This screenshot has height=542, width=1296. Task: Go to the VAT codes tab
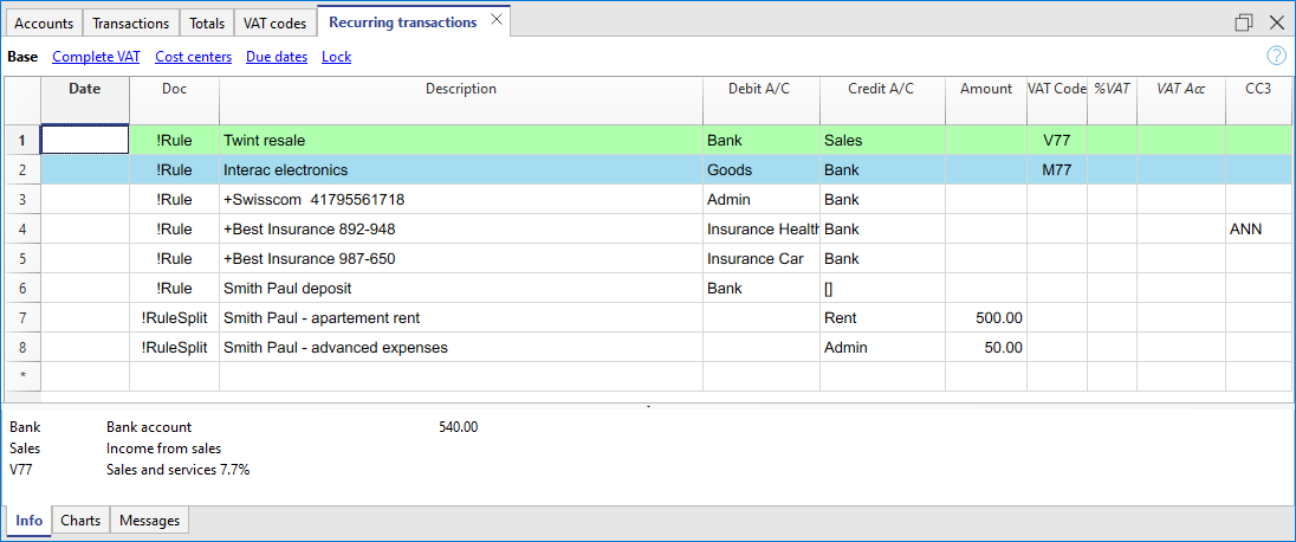(x=275, y=23)
